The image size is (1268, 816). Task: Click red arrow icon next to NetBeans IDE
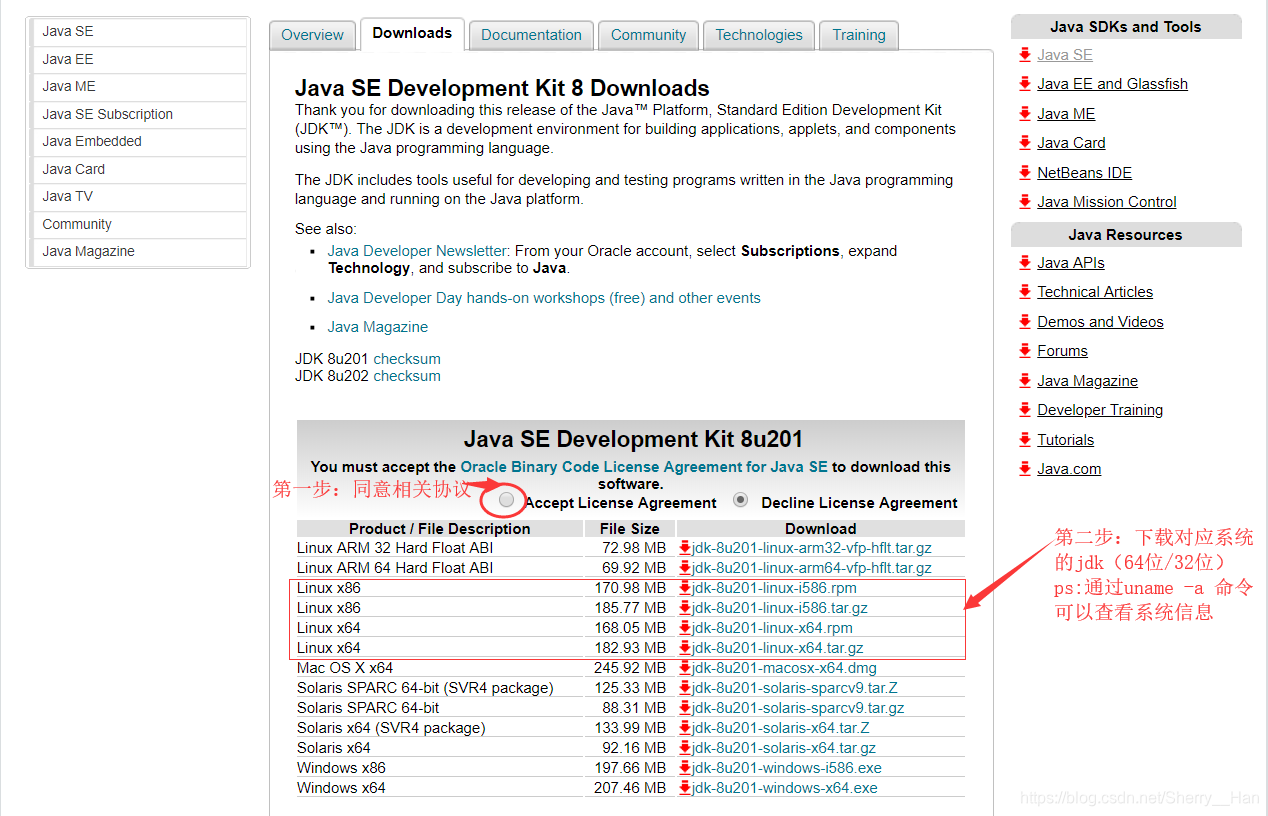(x=1025, y=173)
